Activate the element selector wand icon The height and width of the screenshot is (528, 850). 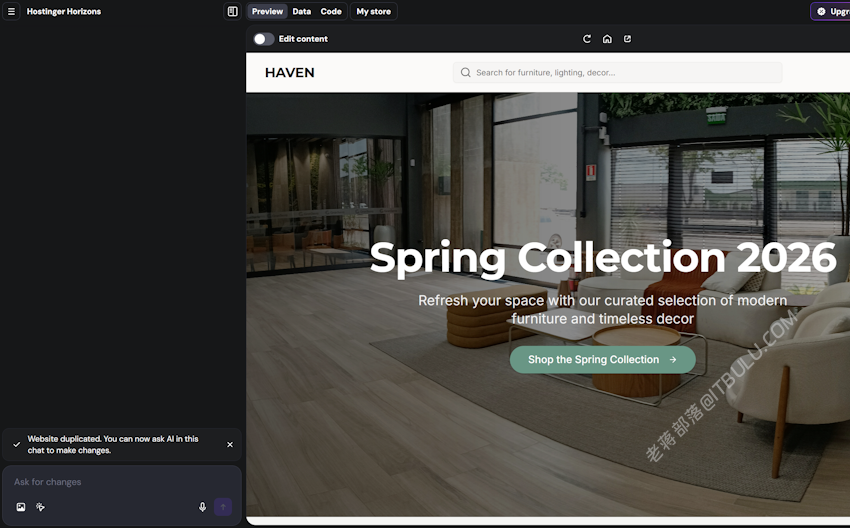point(41,507)
